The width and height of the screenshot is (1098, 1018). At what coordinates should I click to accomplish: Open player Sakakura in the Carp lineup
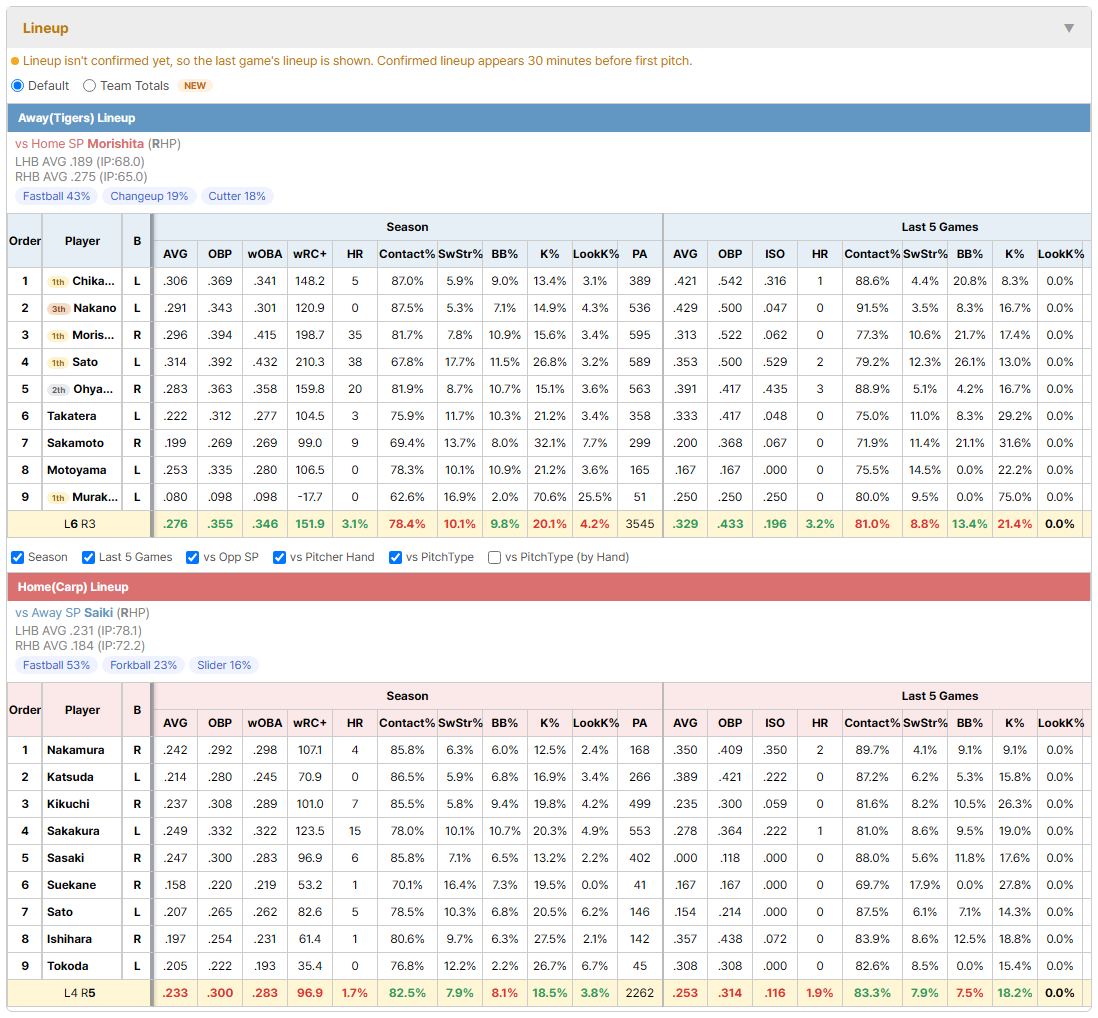coord(73,831)
